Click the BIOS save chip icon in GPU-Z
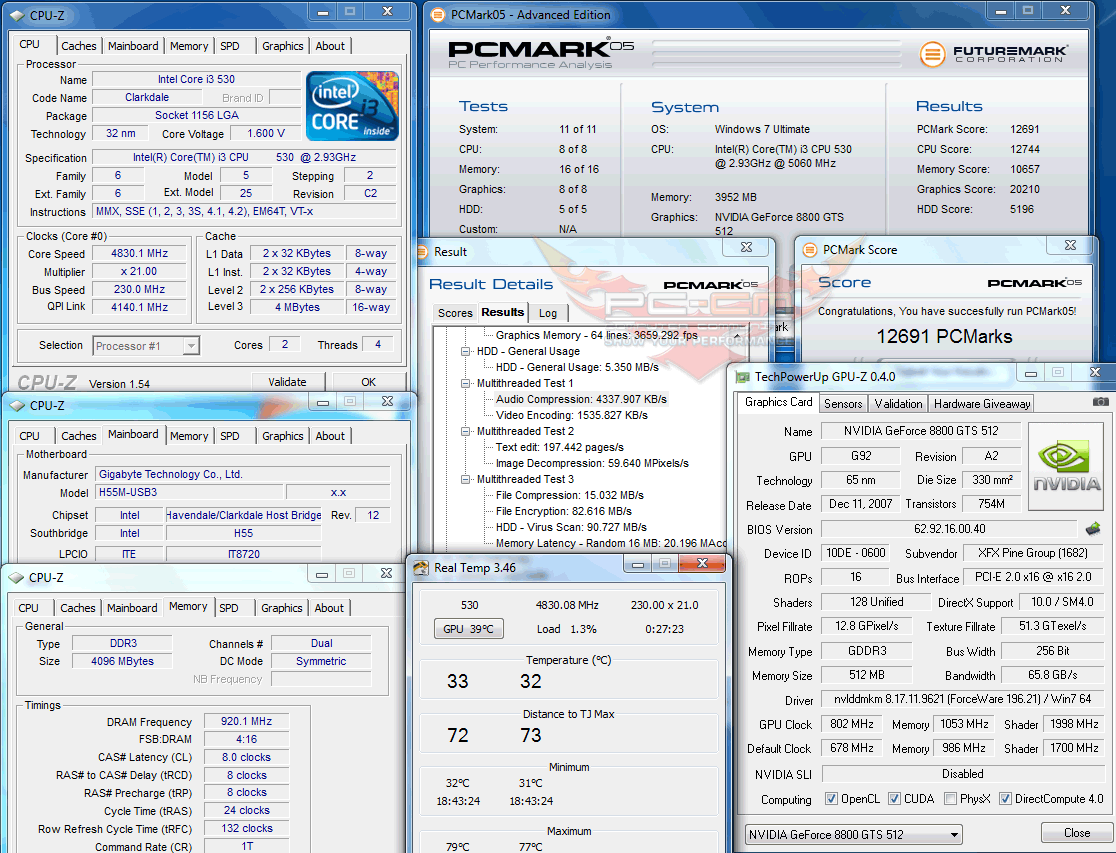1116x853 pixels. tap(1093, 528)
